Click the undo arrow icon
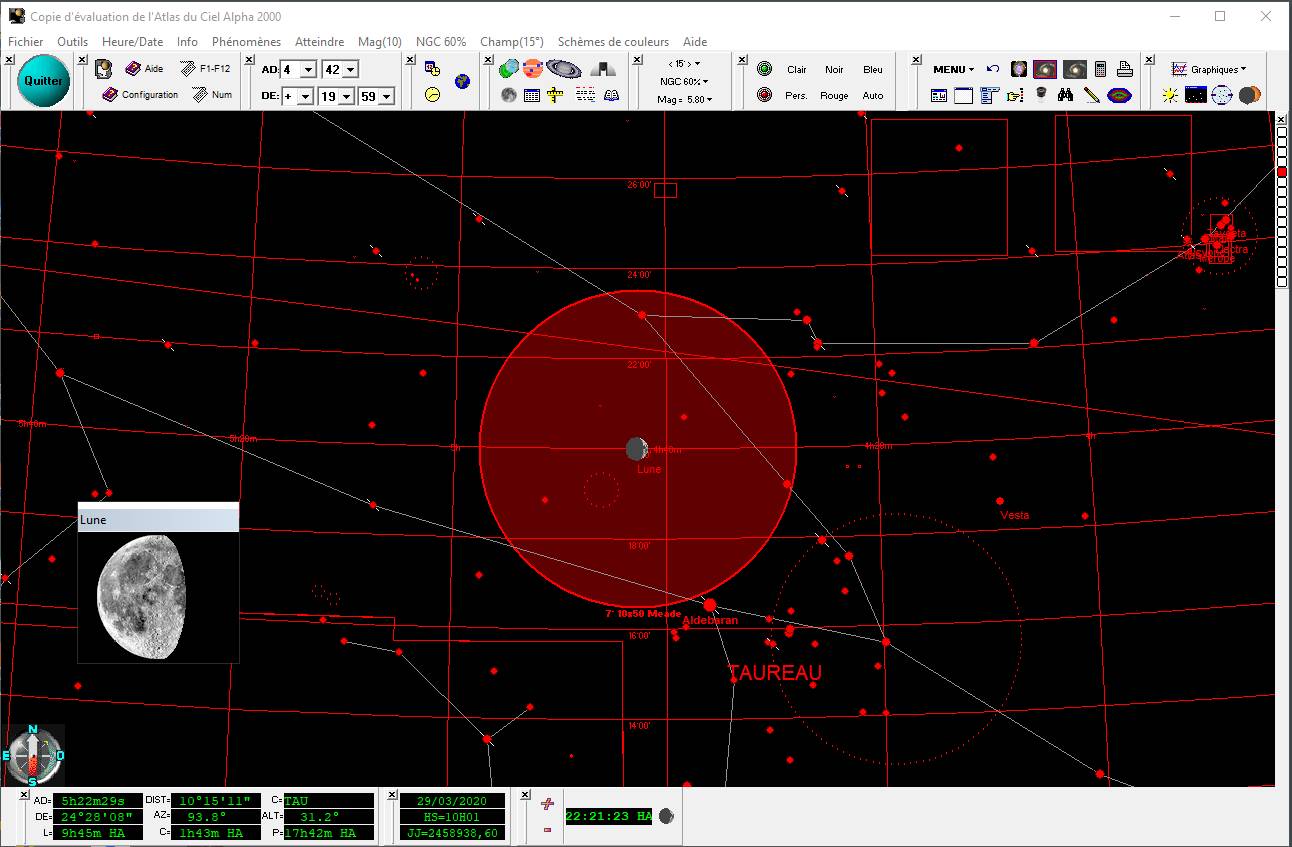 (x=993, y=69)
